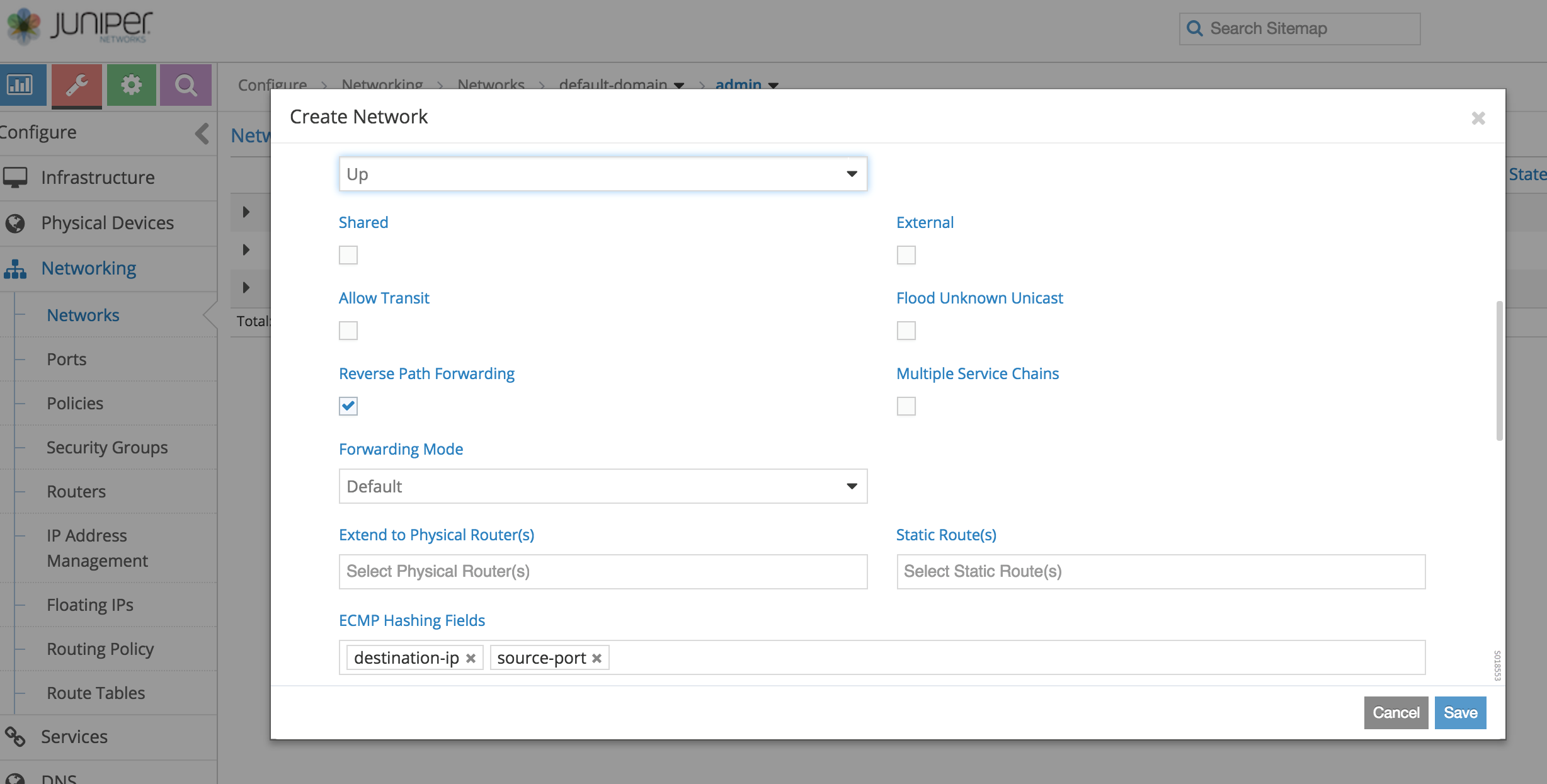1547x784 pixels.
Task: Open the Forwarding Mode dropdown
Action: pos(602,486)
